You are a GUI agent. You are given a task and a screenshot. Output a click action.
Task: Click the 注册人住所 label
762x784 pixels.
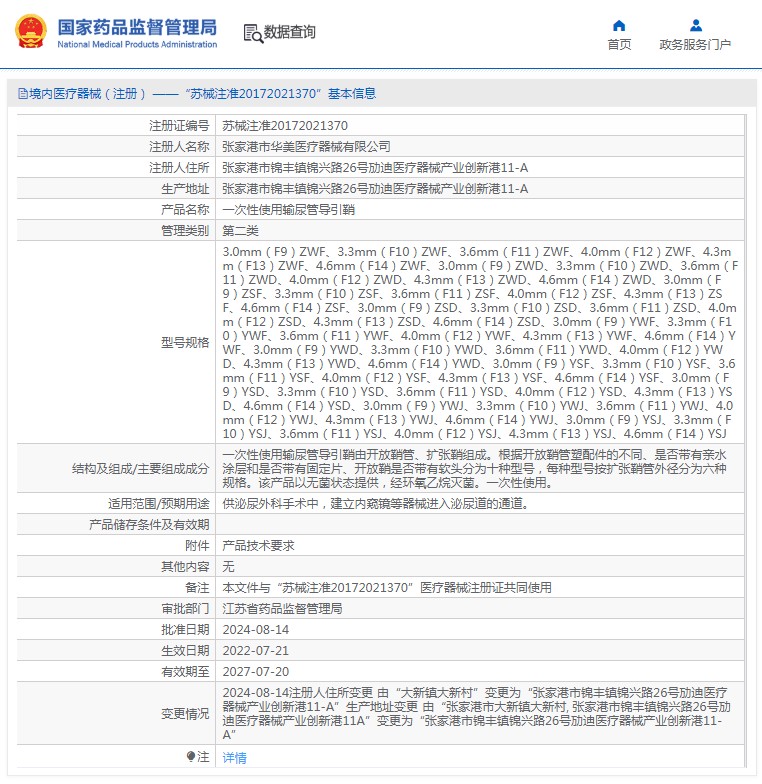point(179,168)
